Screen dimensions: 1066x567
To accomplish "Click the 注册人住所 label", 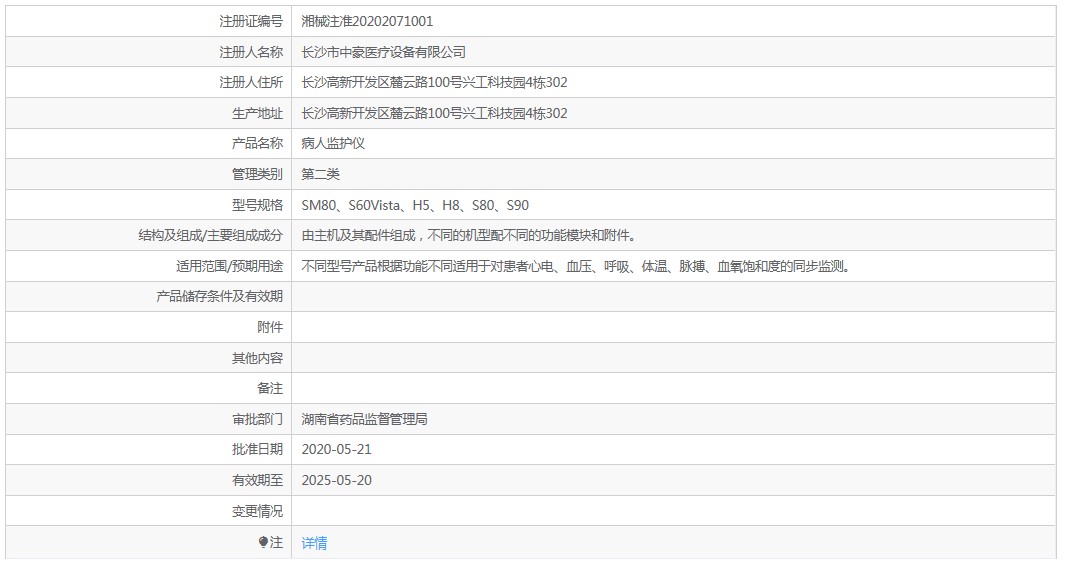I will click(x=251, y=82).
